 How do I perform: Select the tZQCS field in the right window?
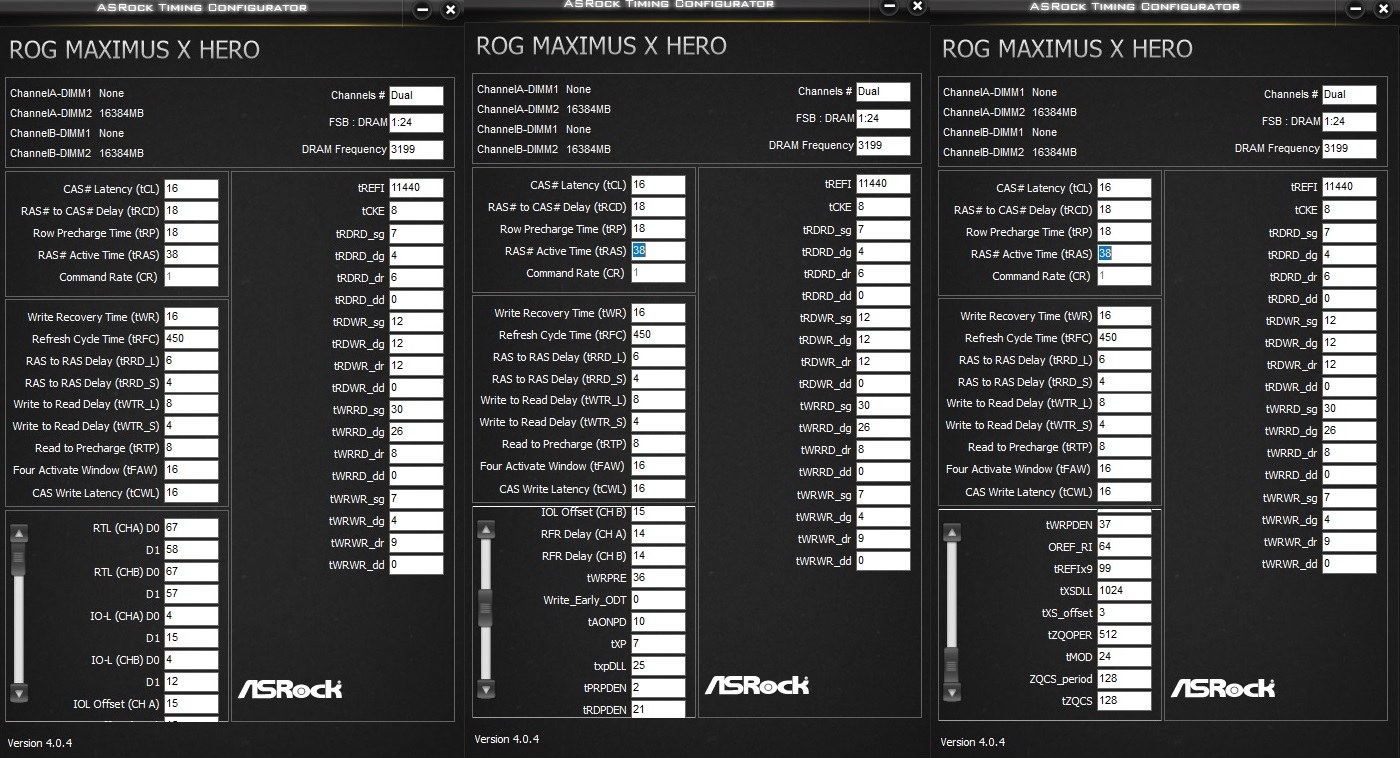[1124, 701]
